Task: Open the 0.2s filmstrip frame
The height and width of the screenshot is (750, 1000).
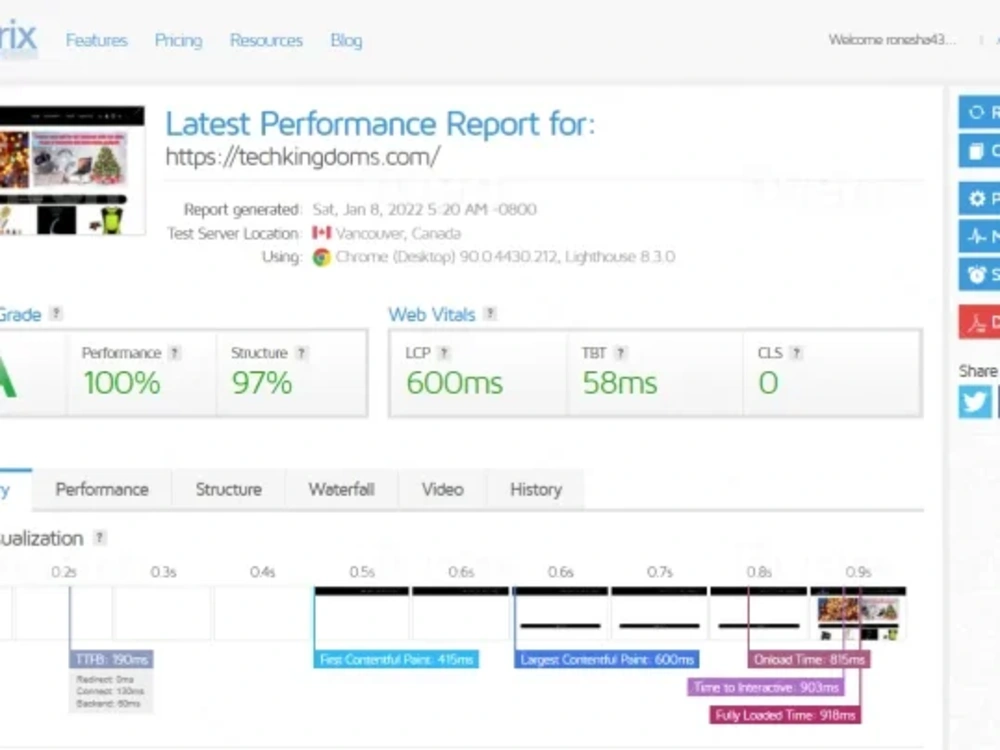Action: [64, 614]
